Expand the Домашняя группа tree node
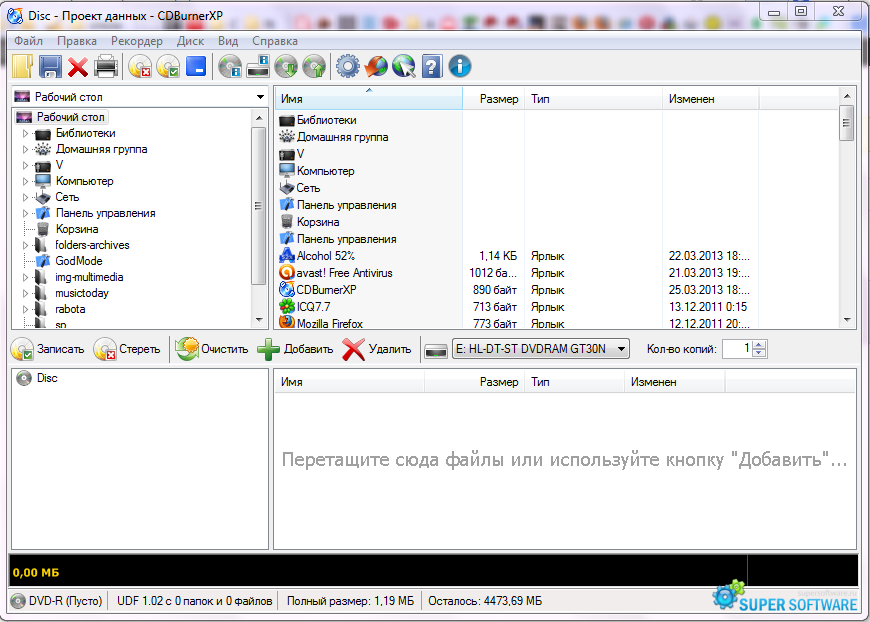The width and height of the screenshot is (870, 622). click(25, 149)
